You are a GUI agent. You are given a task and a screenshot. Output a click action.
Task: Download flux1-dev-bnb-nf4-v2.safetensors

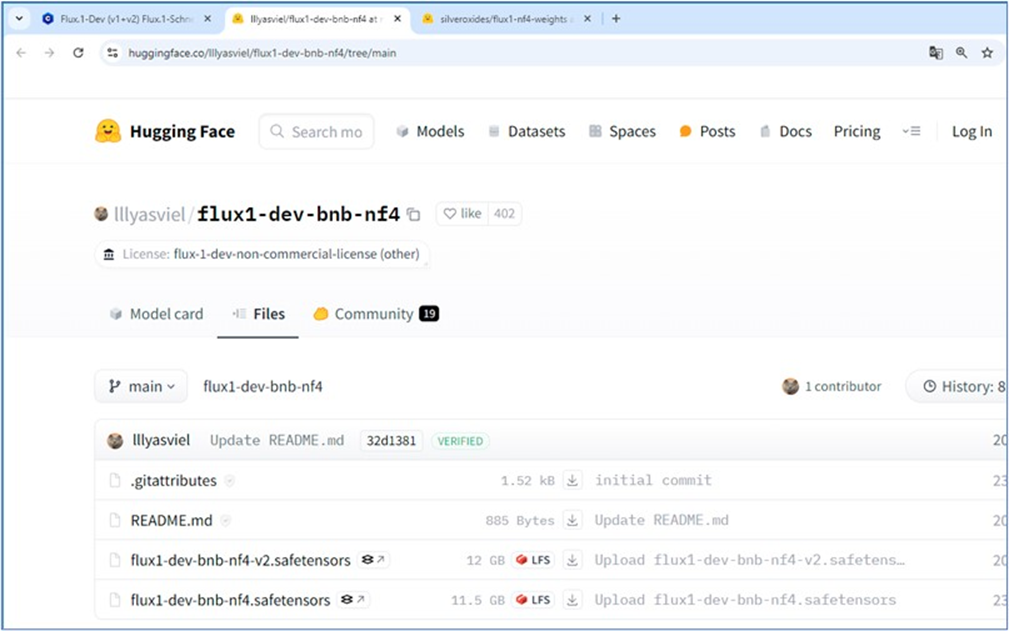click(x=572, y=560)
